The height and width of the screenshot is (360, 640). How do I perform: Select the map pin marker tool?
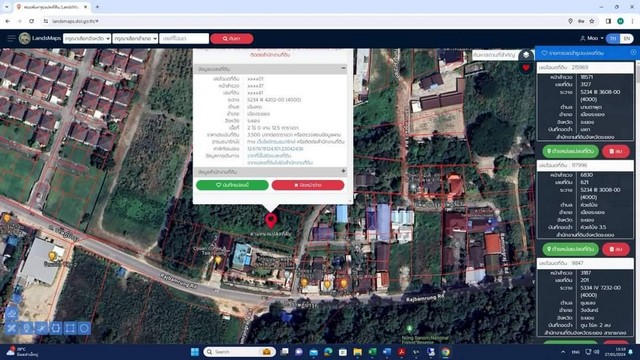(27, 328)
